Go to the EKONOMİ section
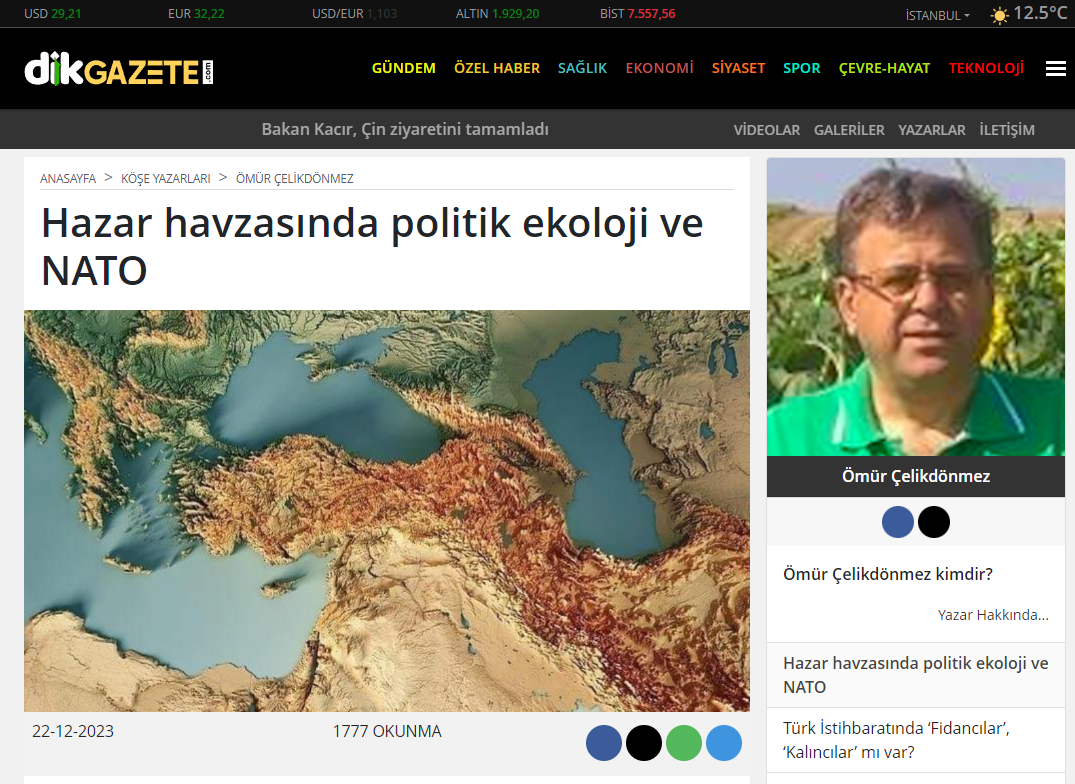Screen dimensions: 1075x784 (x=659, y=68)
